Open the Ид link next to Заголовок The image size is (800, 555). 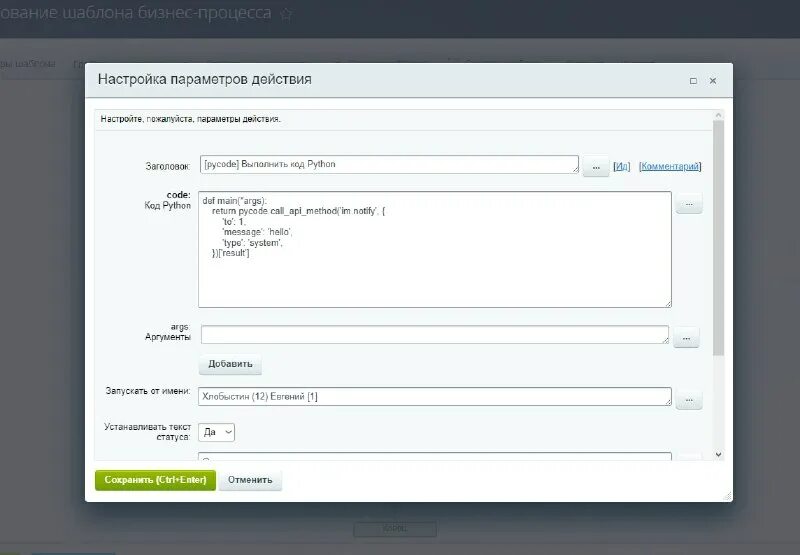[621, 166]
